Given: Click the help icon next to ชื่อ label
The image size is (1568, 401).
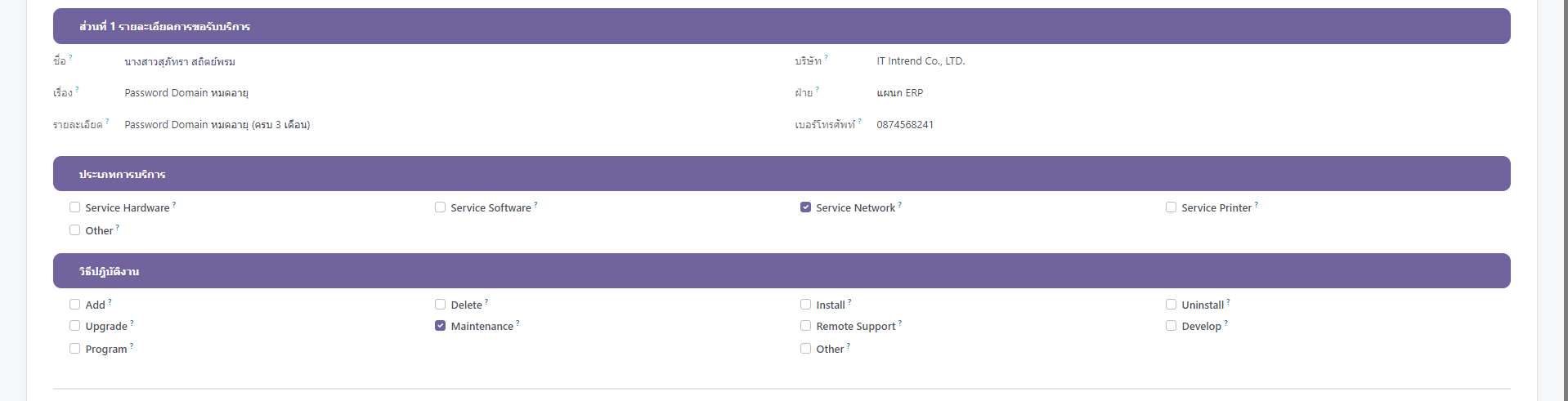Looking at the screenshot, I should pyautogui.click(x=70, y=57).
